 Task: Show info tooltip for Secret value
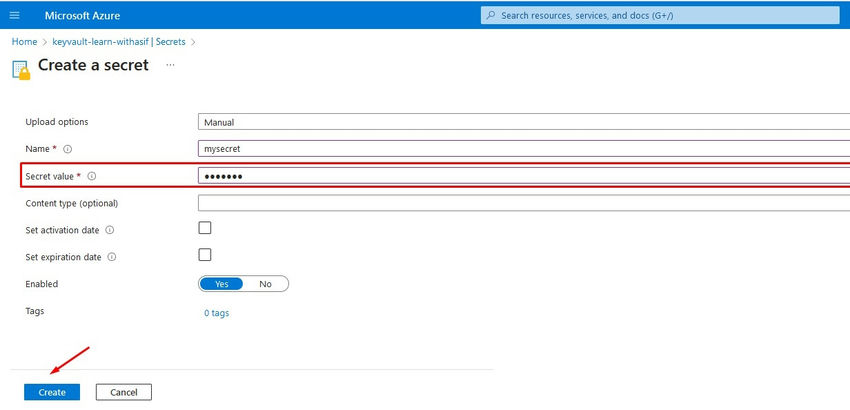[92, 176]
